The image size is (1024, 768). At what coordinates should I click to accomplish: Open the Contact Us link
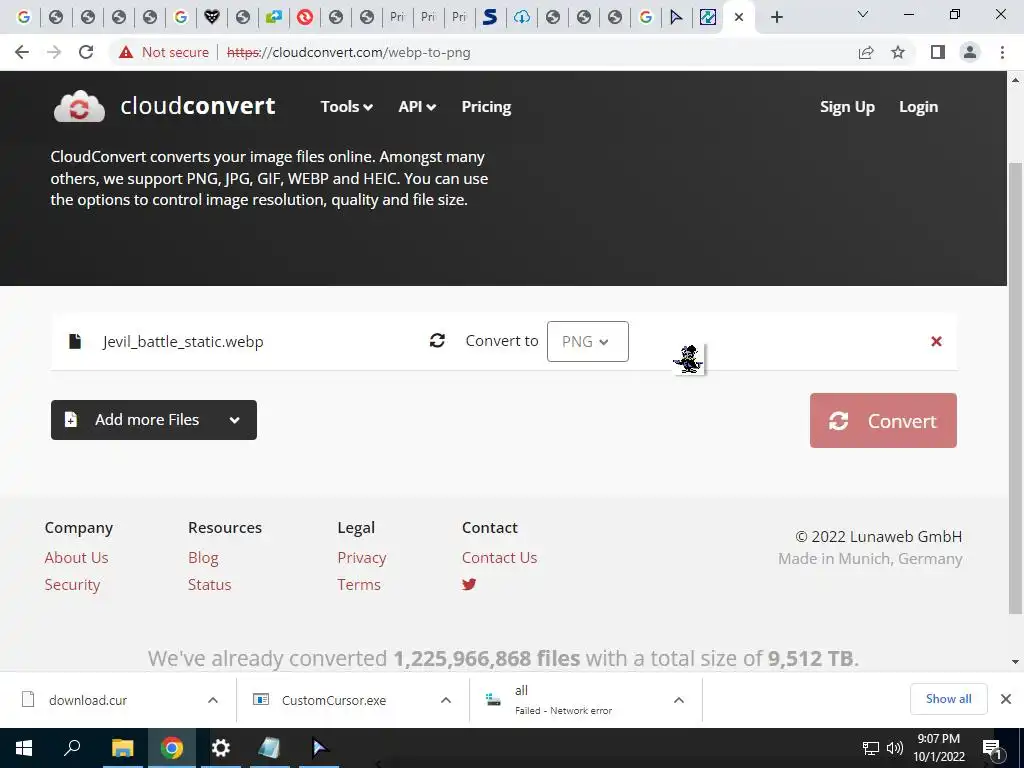pyautogui.click(x=500, y=557)
